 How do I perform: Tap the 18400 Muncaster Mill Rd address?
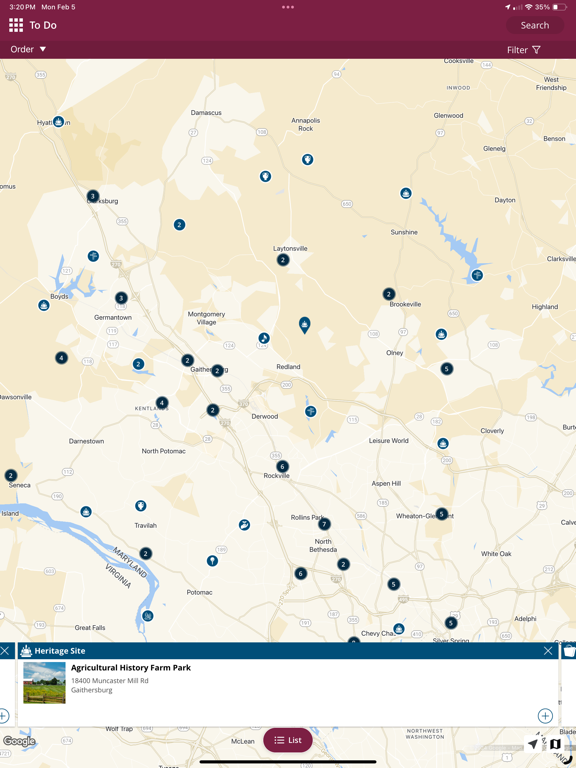point(110,680)
